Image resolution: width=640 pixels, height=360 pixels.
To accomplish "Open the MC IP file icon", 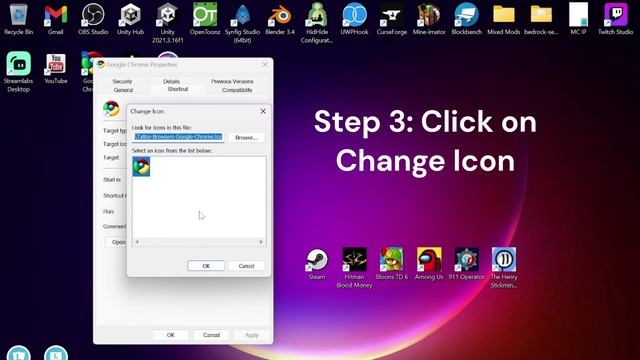I will (x=578, y=19).
